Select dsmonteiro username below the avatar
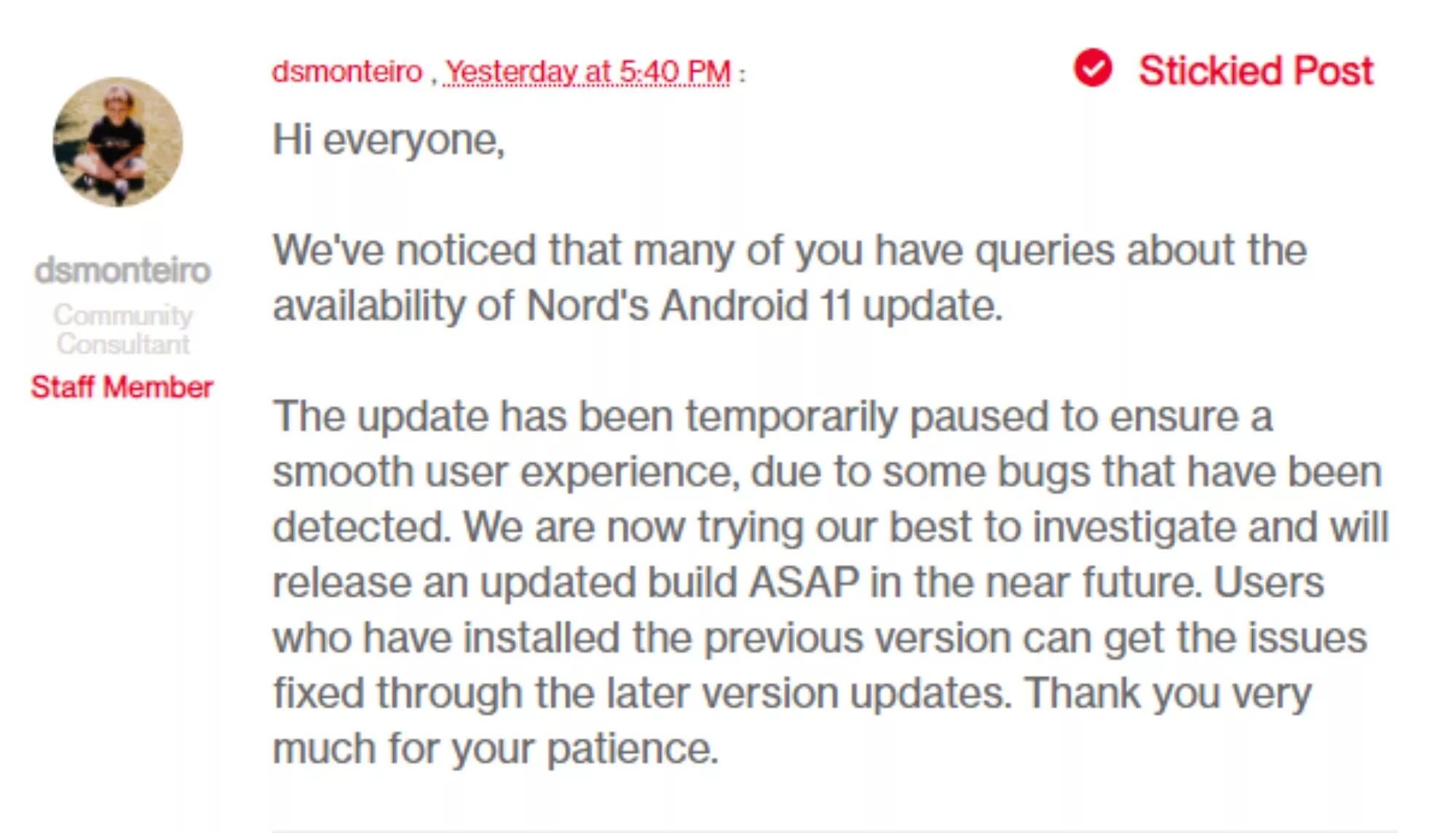 pyautogui.click(x=122, y=270)
